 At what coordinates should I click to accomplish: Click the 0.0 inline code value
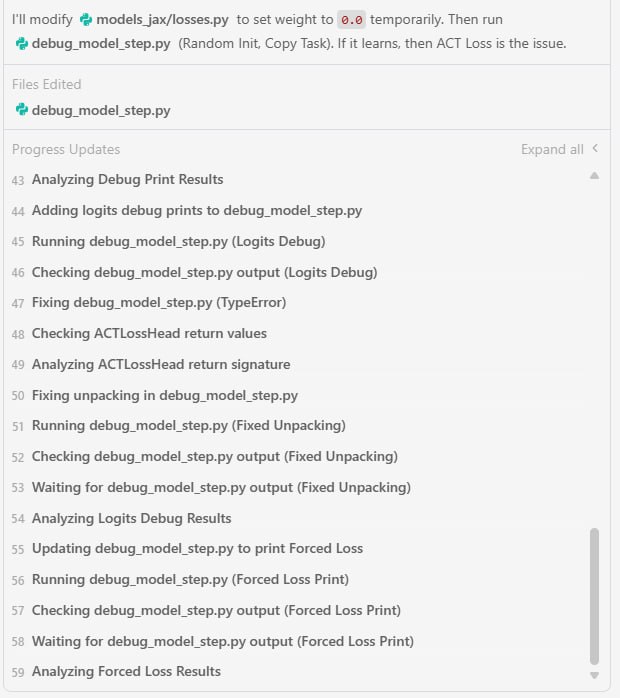point(352,20)
